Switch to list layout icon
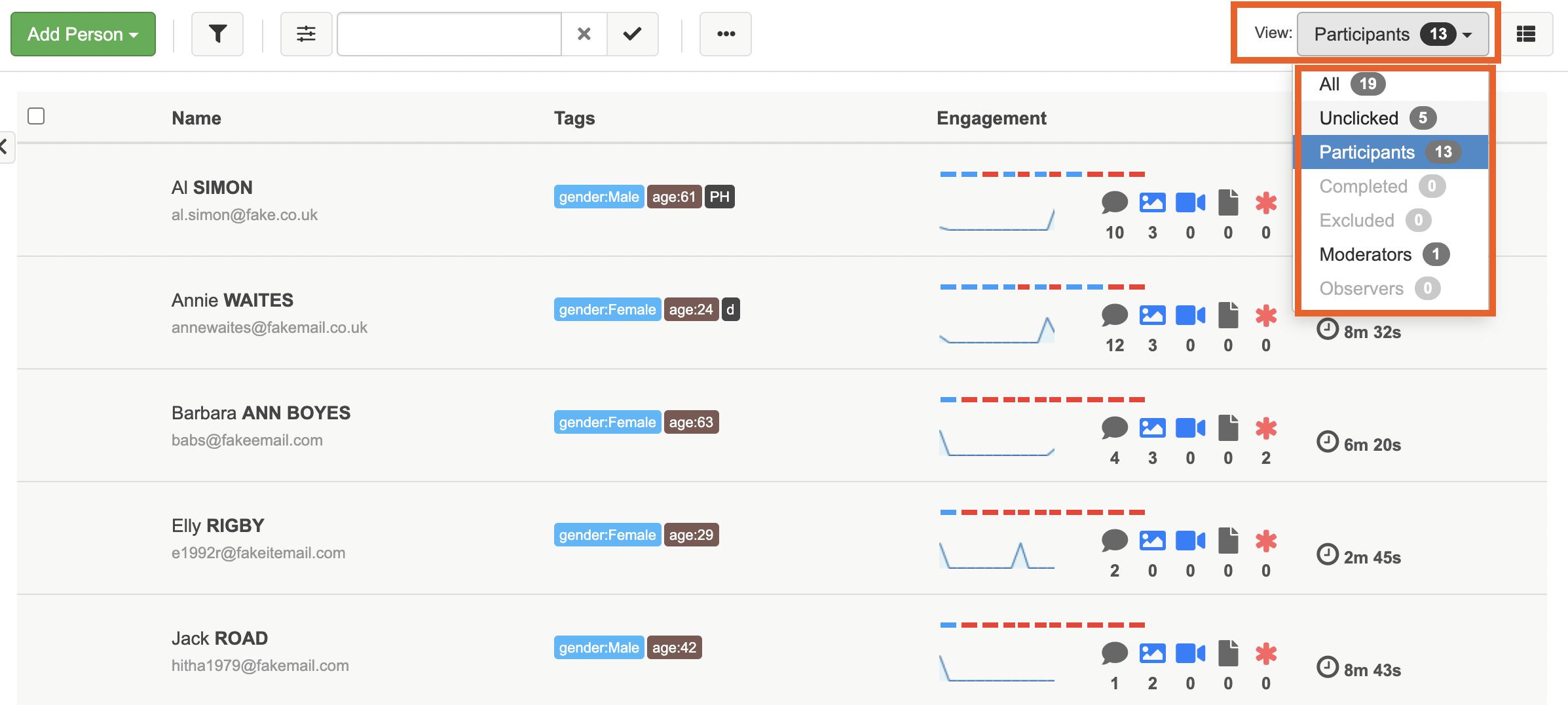The image size is (1568, 705). [1525, 34]
